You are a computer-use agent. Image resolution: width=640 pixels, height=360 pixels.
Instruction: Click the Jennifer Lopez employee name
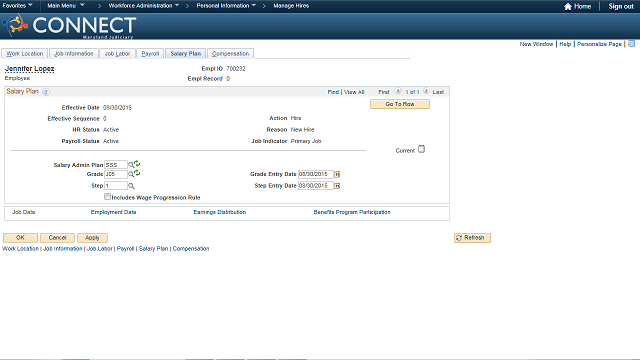[29, 69]
